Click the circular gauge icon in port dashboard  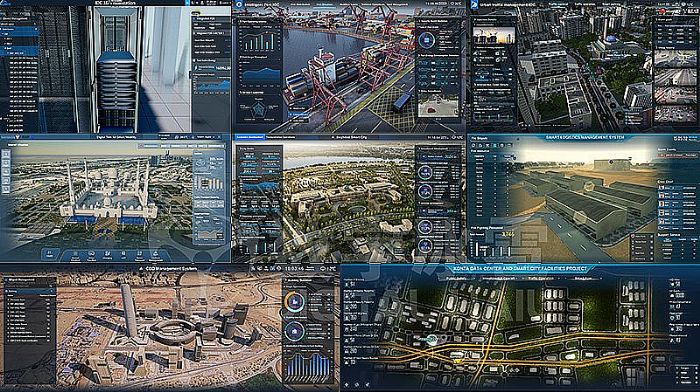[x=427, y=40]
